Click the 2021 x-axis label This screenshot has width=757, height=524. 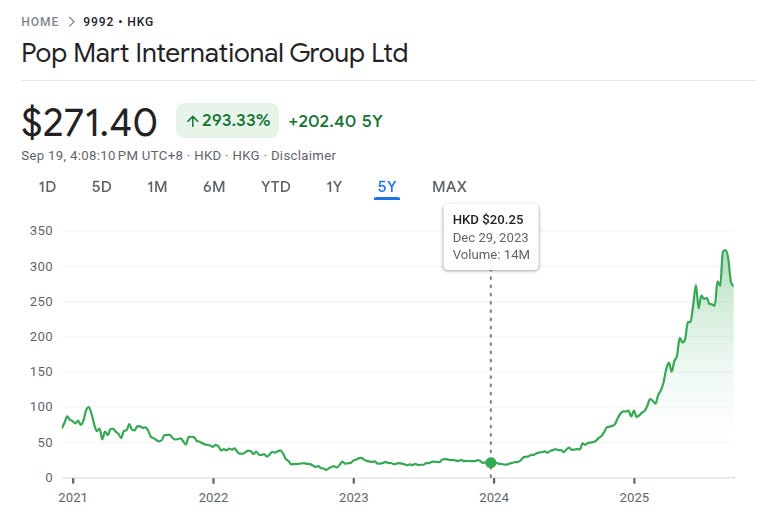(x=73, y=497)
